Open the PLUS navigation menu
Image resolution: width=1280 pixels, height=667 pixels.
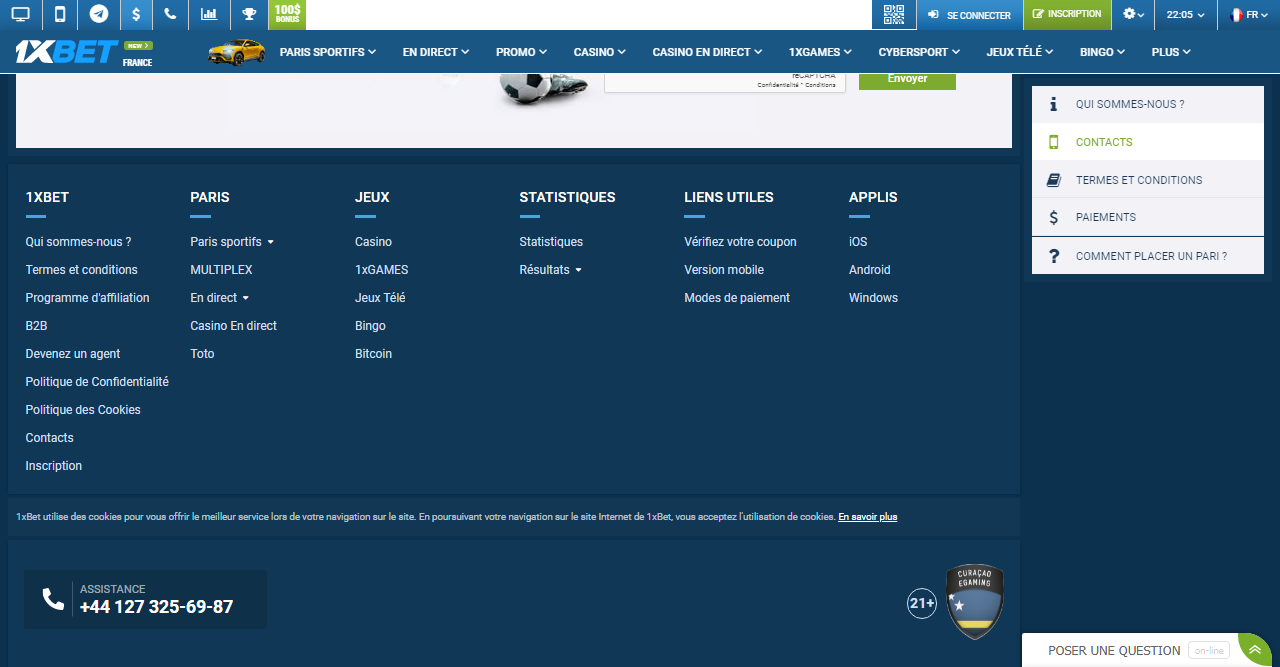tap(1171, 52)
